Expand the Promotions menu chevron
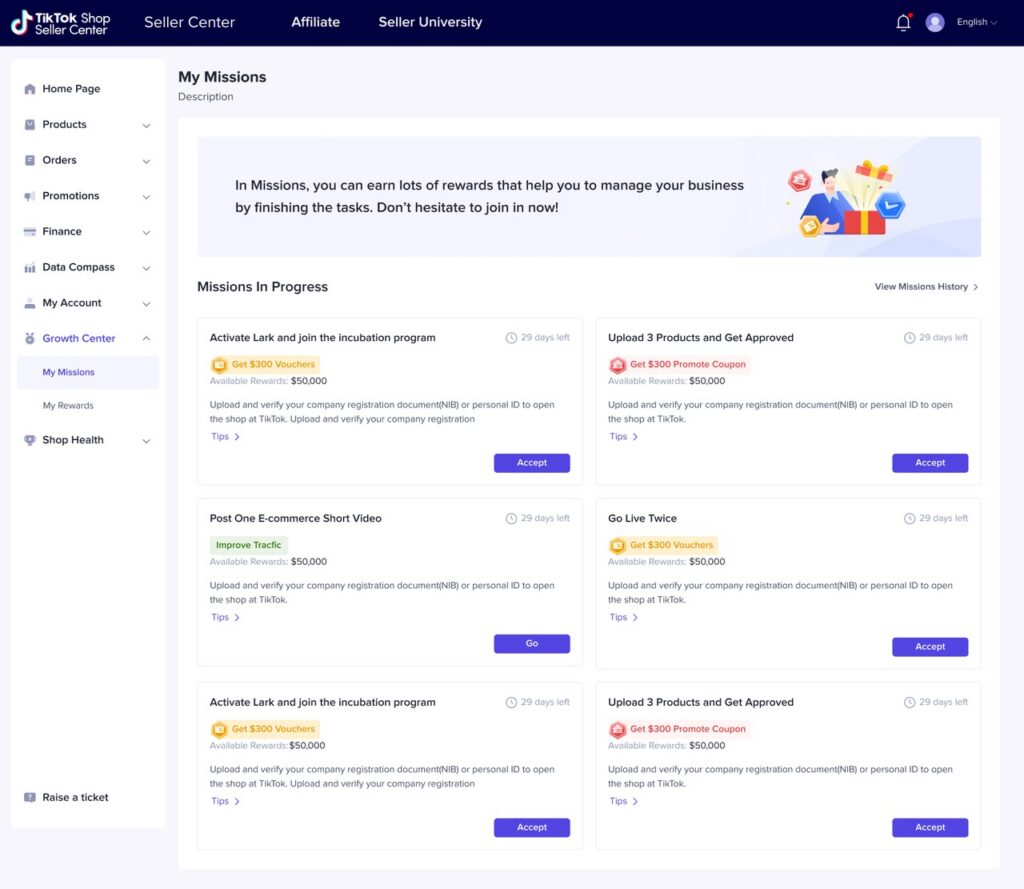The width and height of the screenshot is (1024, 889). [x=146, y=197]
